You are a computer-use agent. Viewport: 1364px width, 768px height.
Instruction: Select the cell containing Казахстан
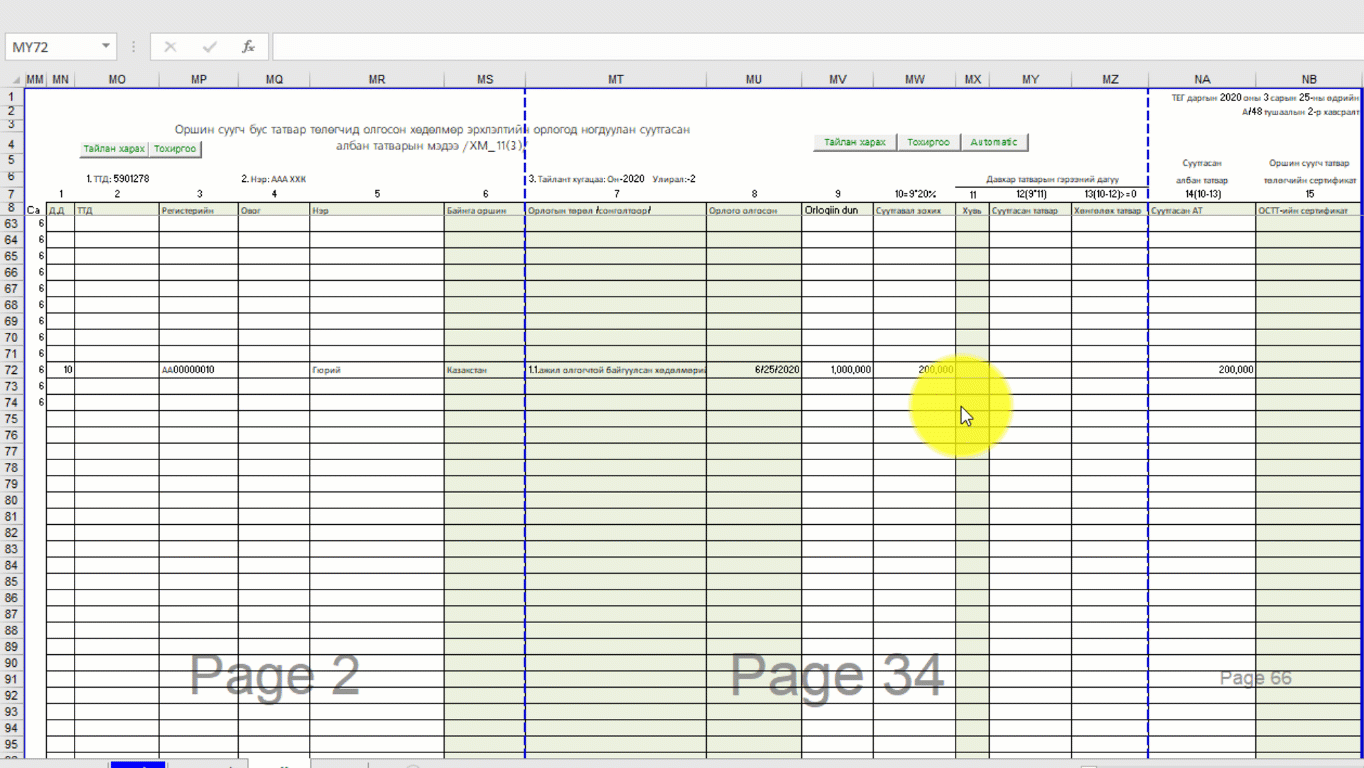point(484,370)
